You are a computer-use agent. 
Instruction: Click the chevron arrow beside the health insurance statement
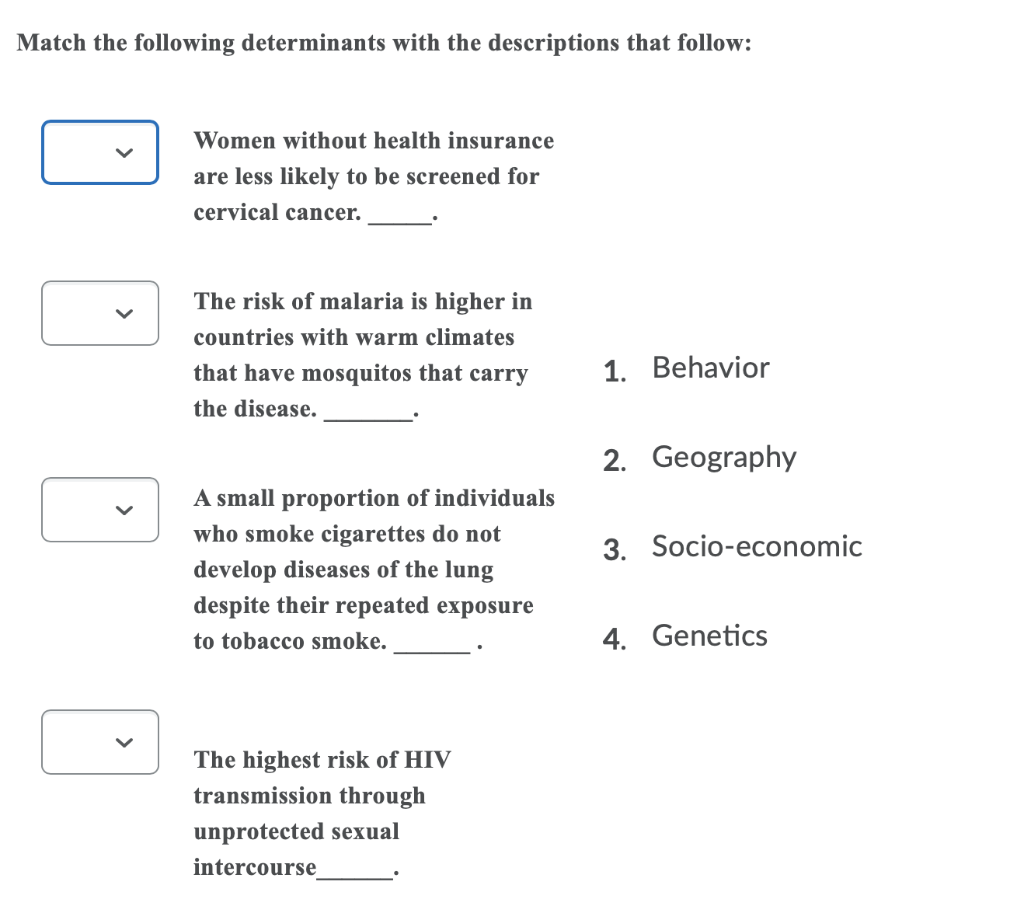click(124, 153)
